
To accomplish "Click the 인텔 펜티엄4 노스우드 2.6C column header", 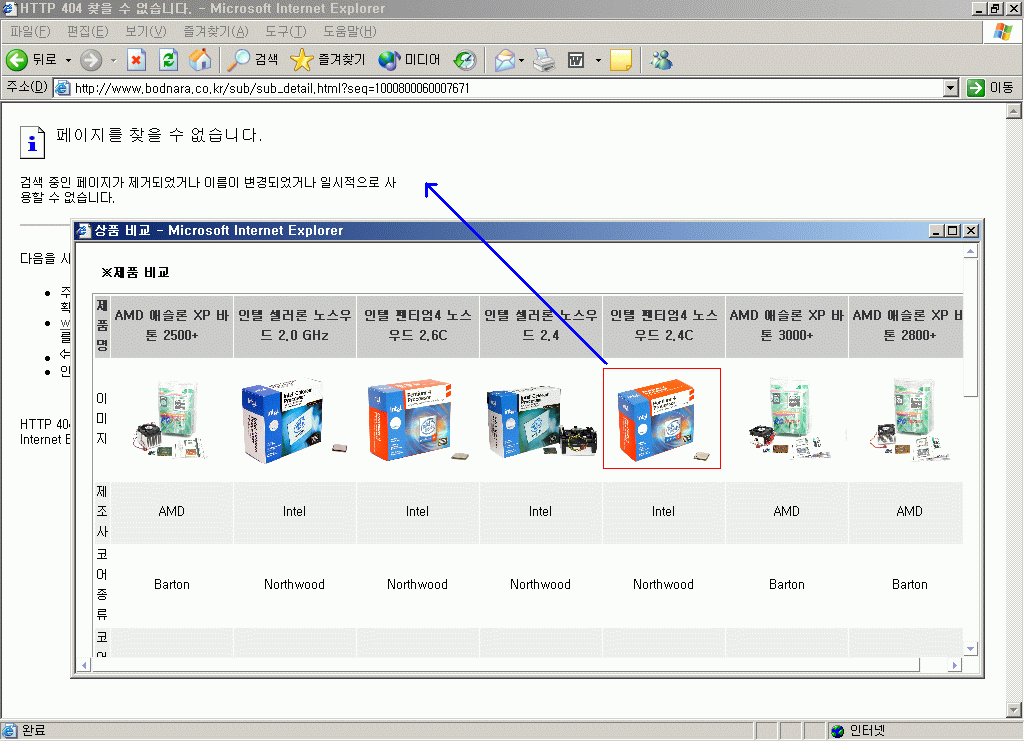I will pyautogui.click(x=418, y=325).
